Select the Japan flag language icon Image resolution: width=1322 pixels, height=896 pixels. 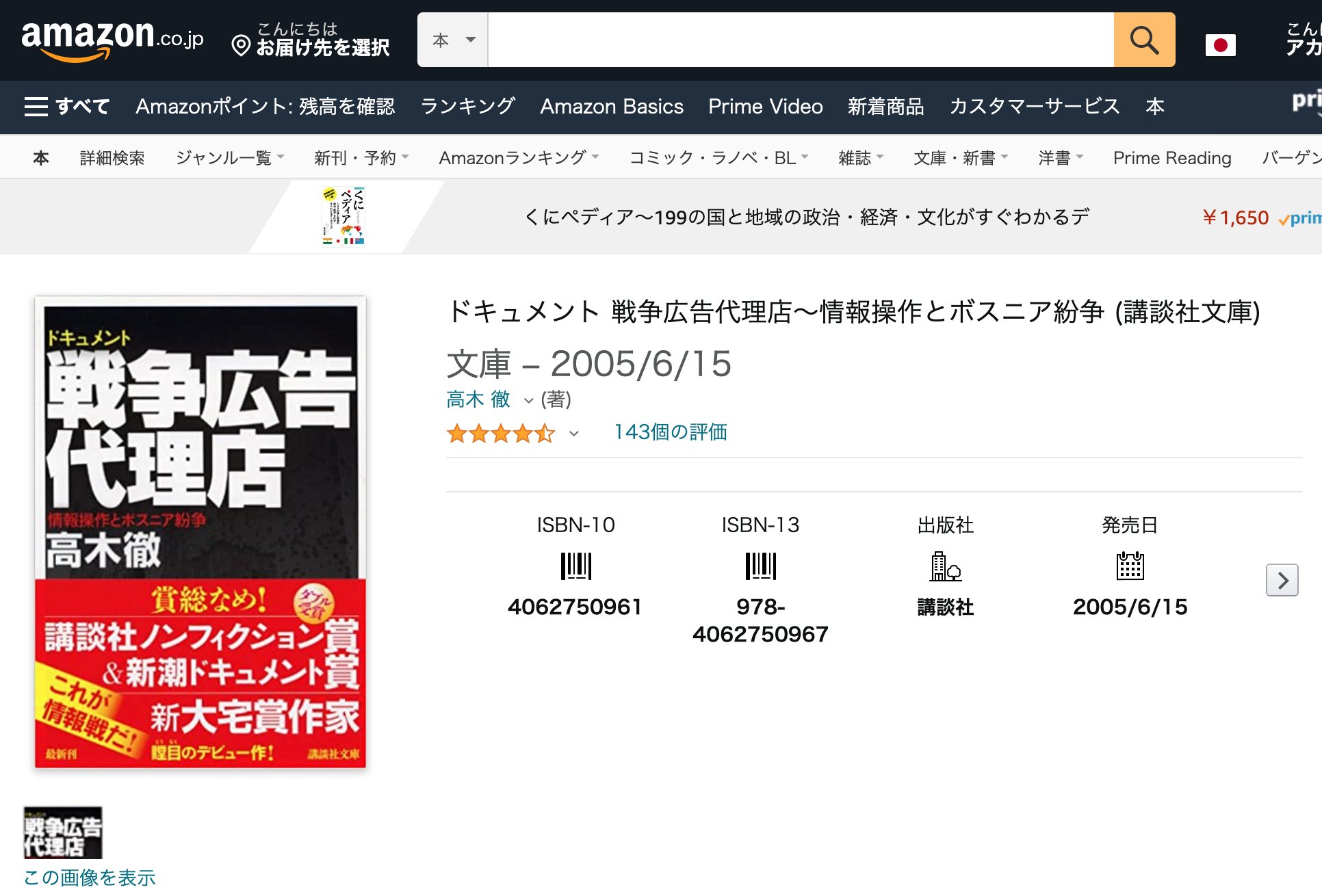[1220, 45]
